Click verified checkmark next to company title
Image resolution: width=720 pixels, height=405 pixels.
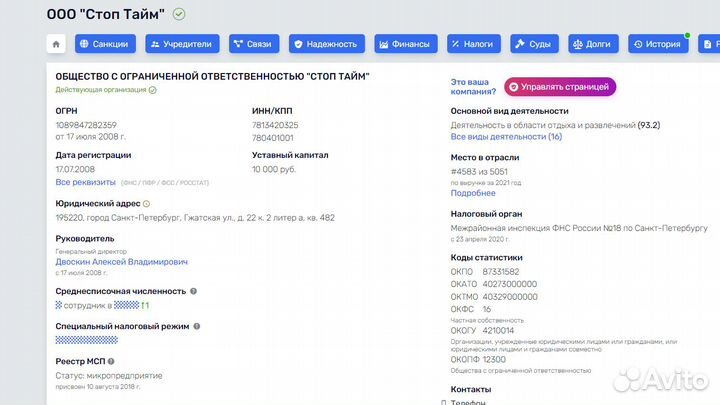tap(179, 14)
